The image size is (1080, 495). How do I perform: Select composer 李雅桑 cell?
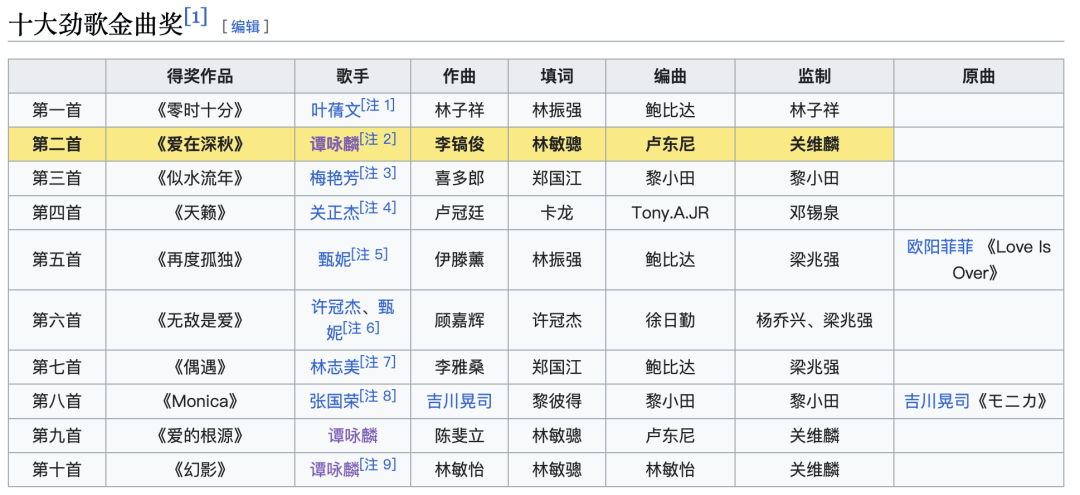tap(459, 368)
